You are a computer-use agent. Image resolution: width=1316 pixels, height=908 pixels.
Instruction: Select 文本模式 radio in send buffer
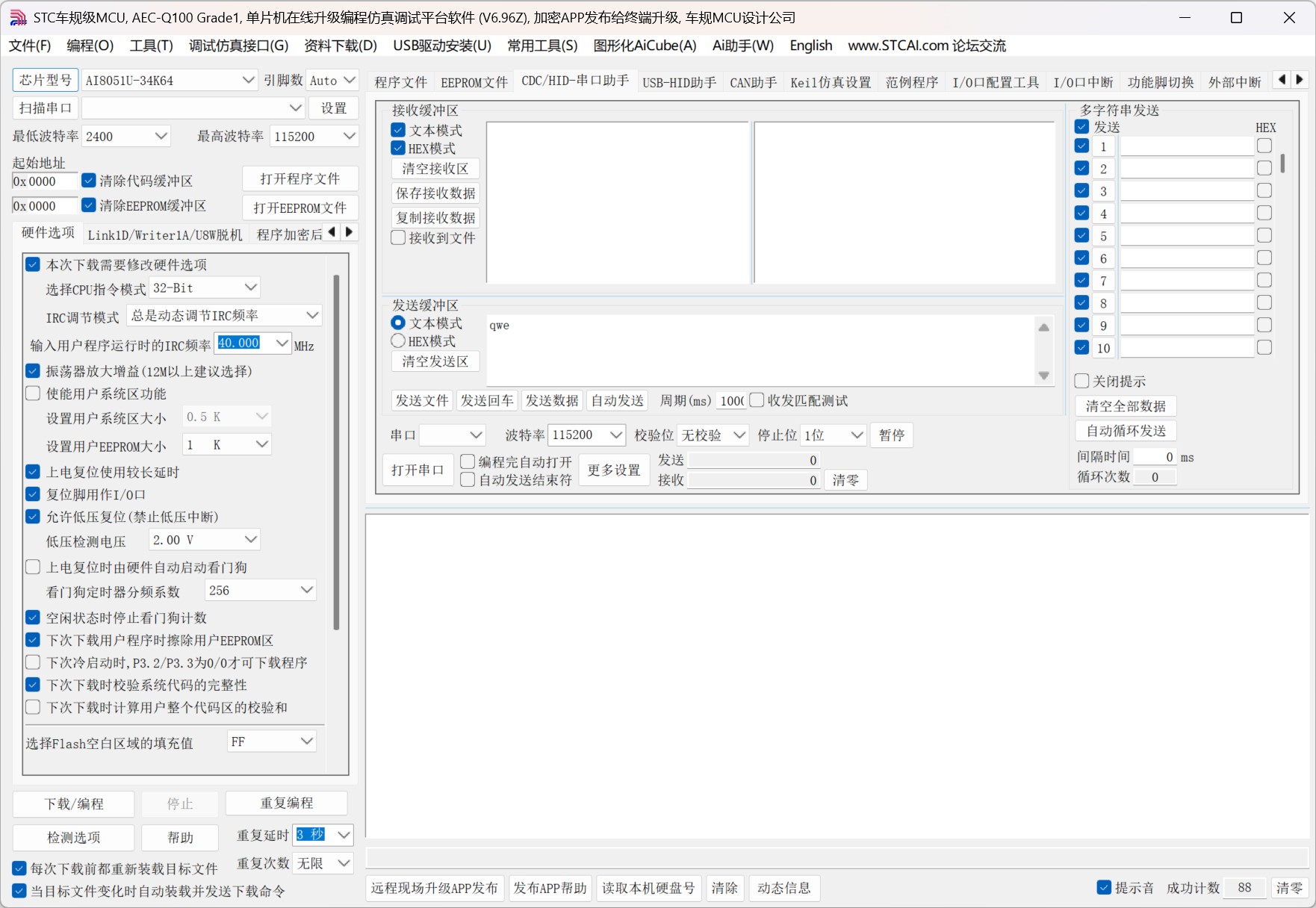click(x=398, y=323)
